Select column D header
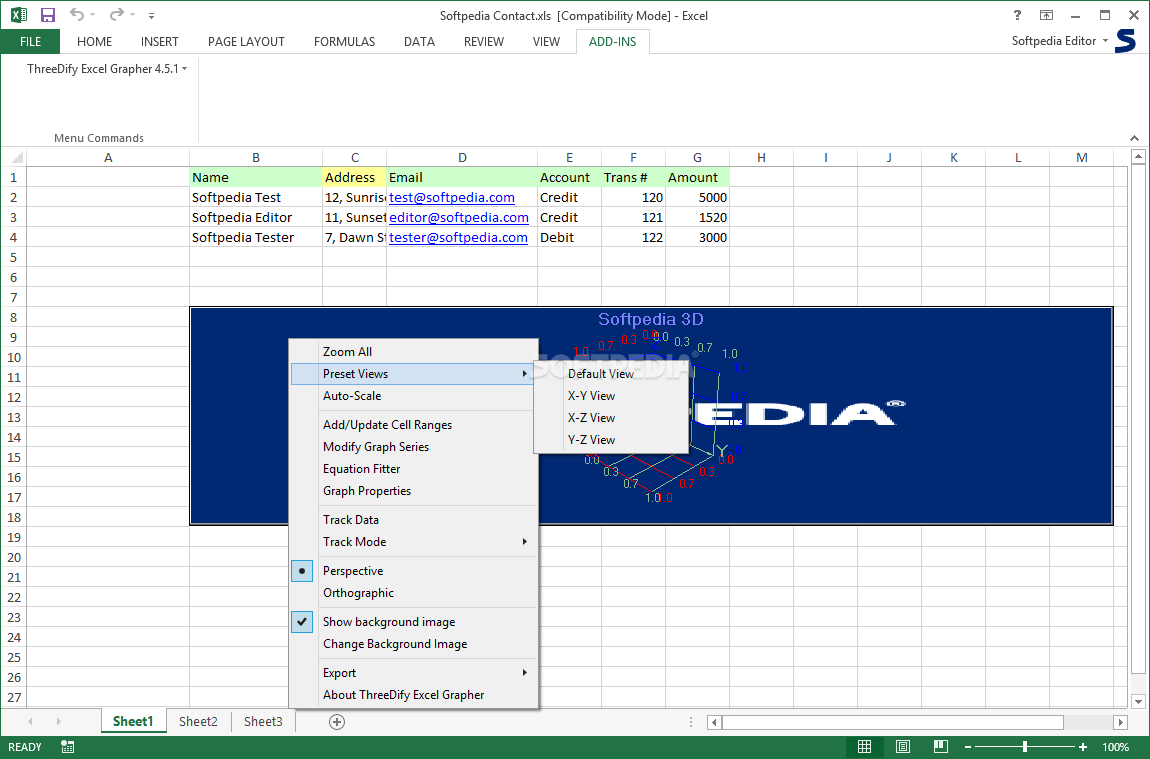The height and width of the screenshot is (759, 1150). [462, 157]
